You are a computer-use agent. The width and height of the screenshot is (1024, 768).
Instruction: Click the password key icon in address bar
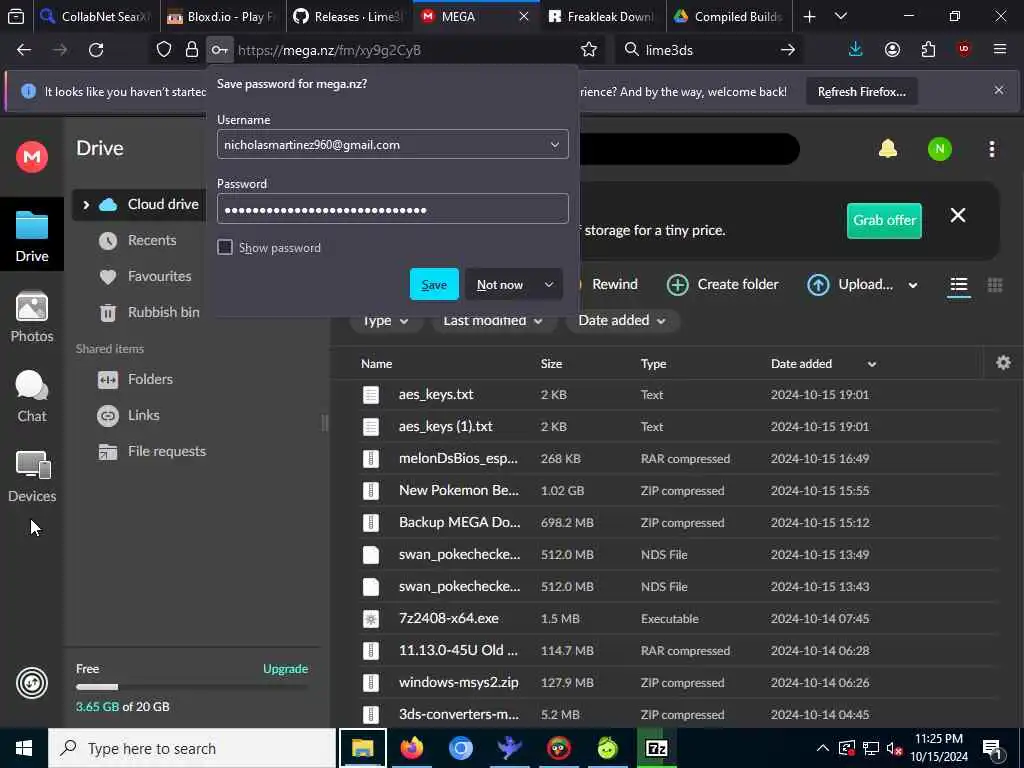coord(219,50)
